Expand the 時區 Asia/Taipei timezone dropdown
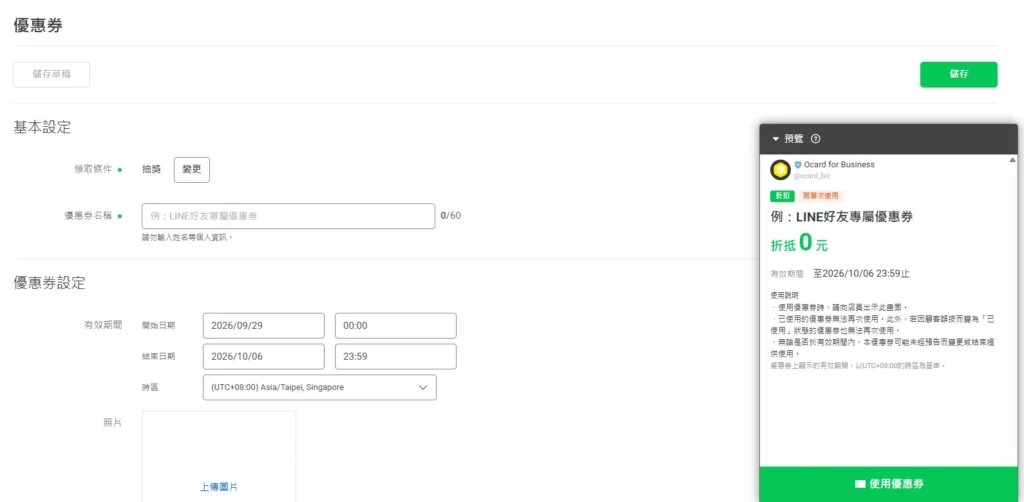This screenshot has height=502, width=1024. click(x=319, y=387)
